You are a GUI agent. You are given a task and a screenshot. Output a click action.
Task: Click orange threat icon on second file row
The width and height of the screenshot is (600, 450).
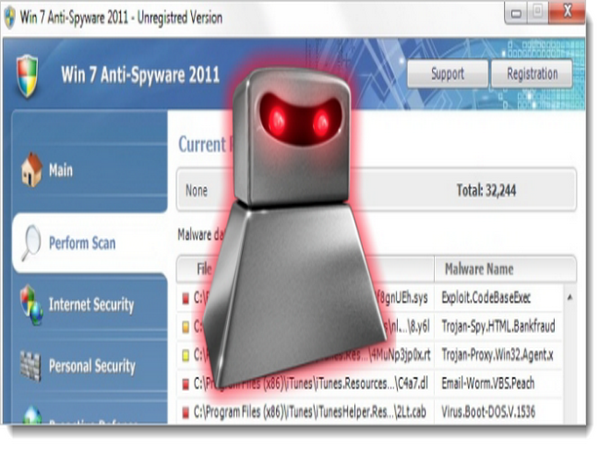(x=185, y=325)
